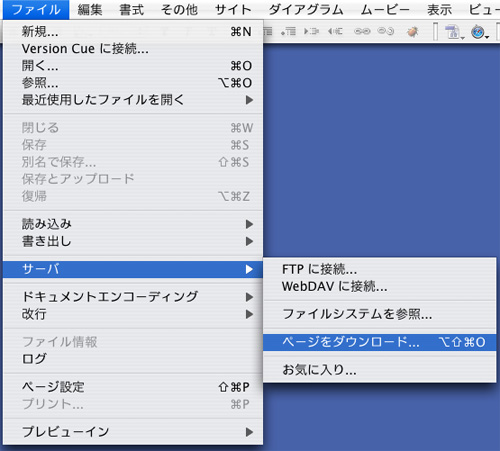
Task: Open the ダイアグラム menu
Action: 306,10
